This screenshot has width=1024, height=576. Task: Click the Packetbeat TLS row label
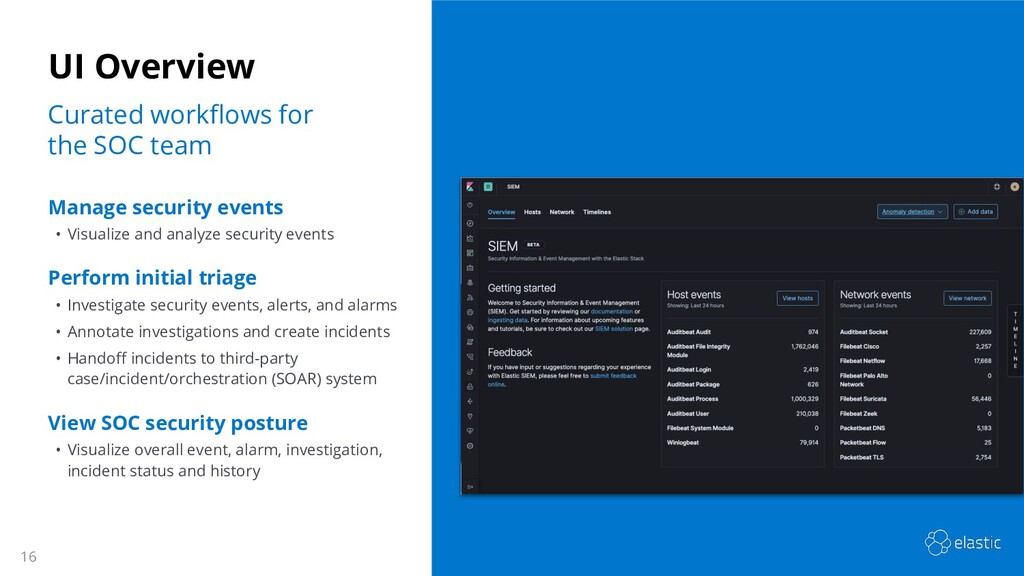(861, 458)
